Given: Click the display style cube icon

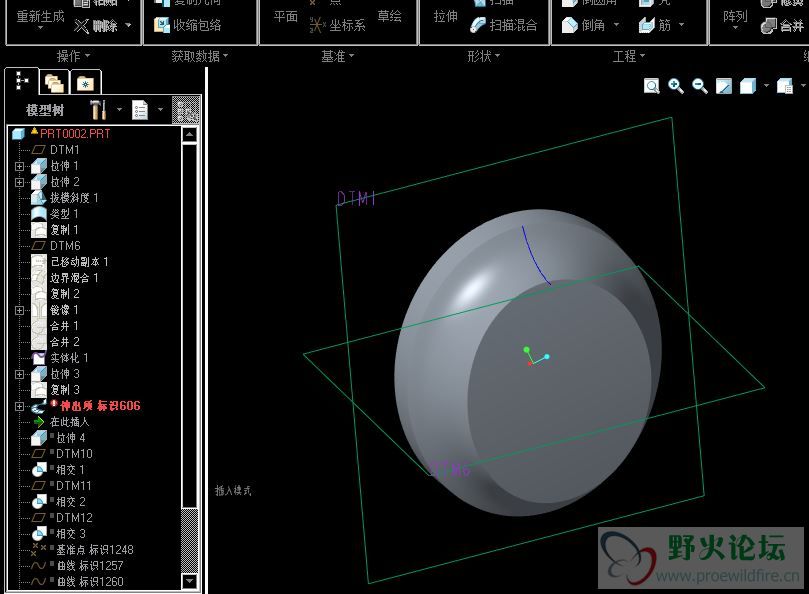Looking at the screenshot, I should (748, 86).
